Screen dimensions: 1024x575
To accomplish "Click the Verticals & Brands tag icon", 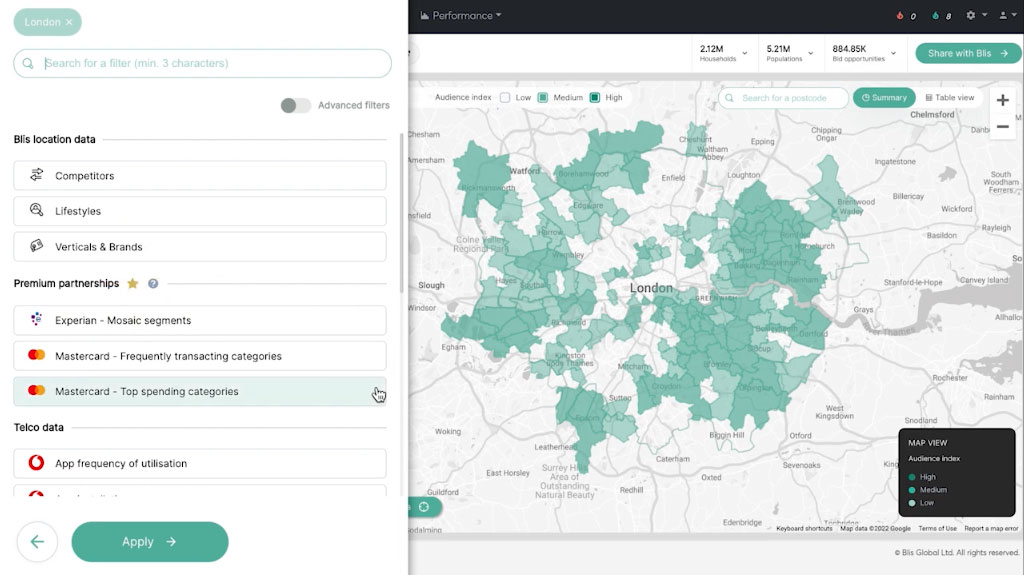I will click(x=37, y=246).
